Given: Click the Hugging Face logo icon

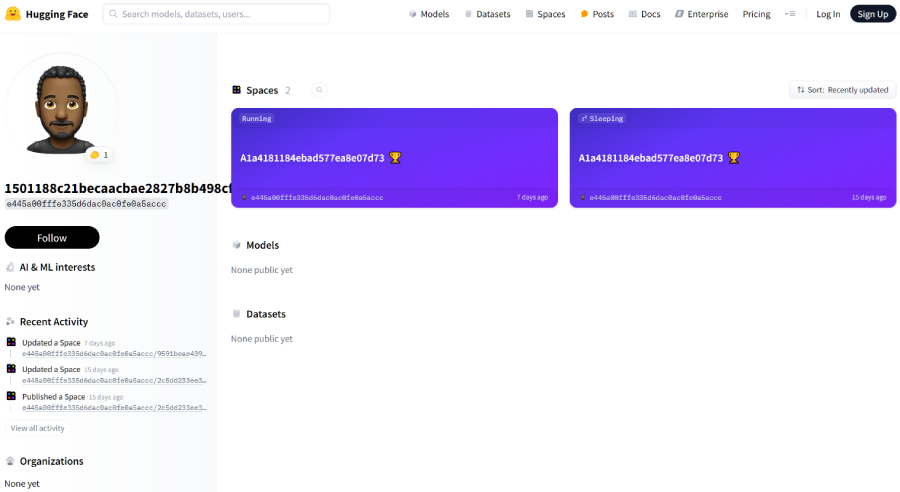Looking at the screenshot, I should click(x=13, y=14).
